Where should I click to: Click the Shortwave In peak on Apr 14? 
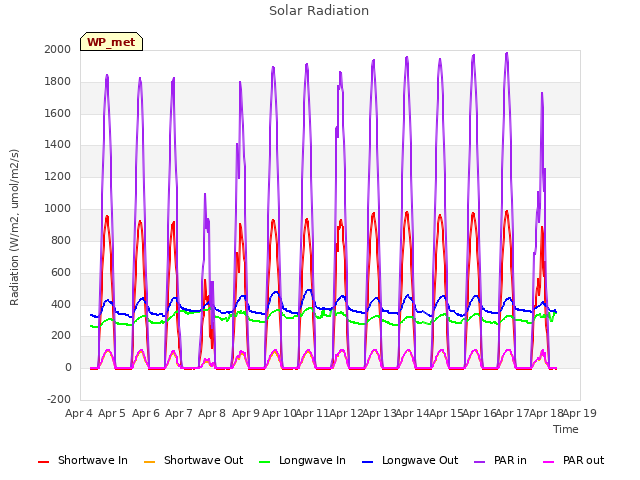point(407,213)
